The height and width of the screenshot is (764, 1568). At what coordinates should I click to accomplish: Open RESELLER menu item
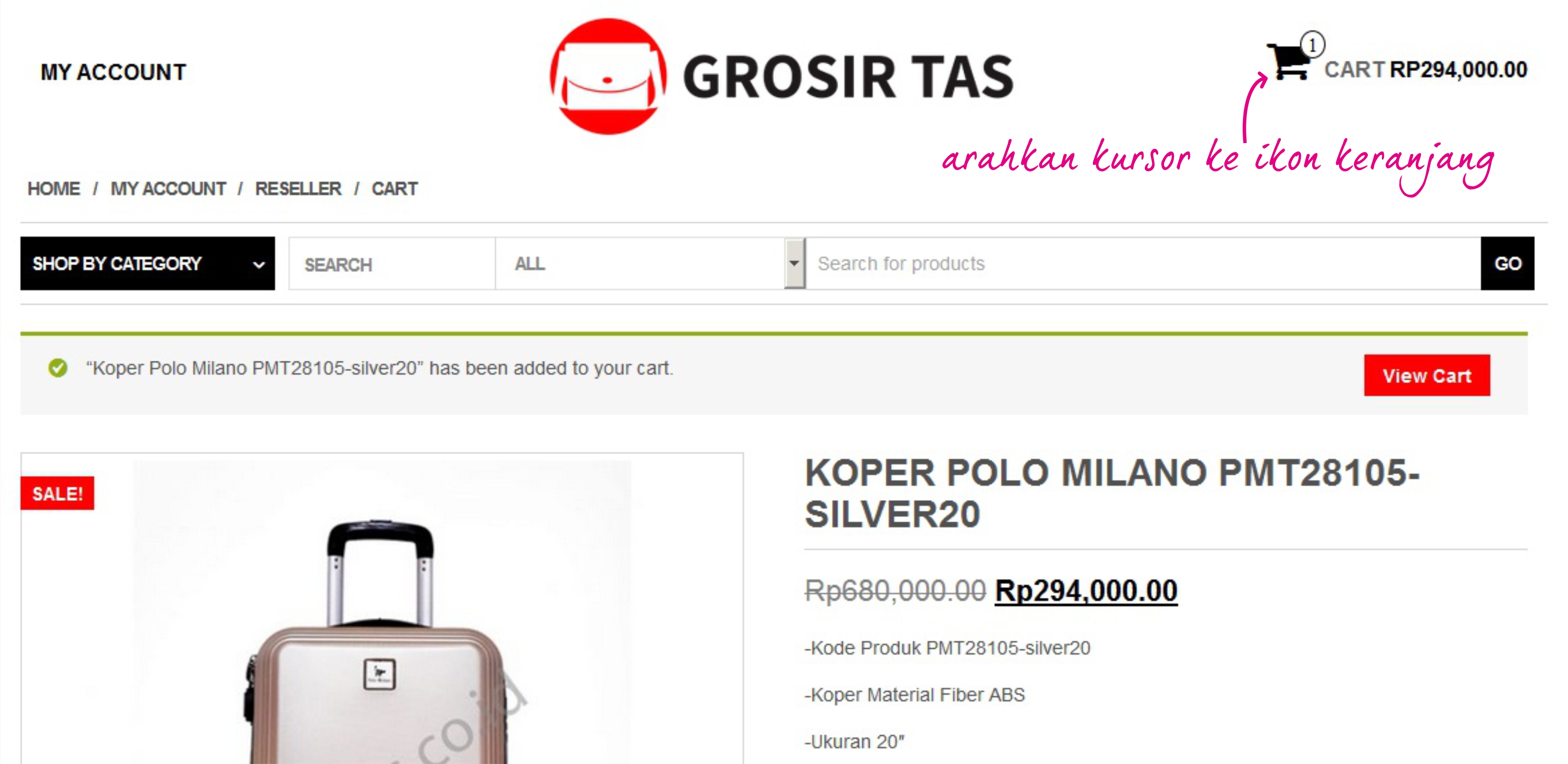pyautogui.click(x=298, y=189)
